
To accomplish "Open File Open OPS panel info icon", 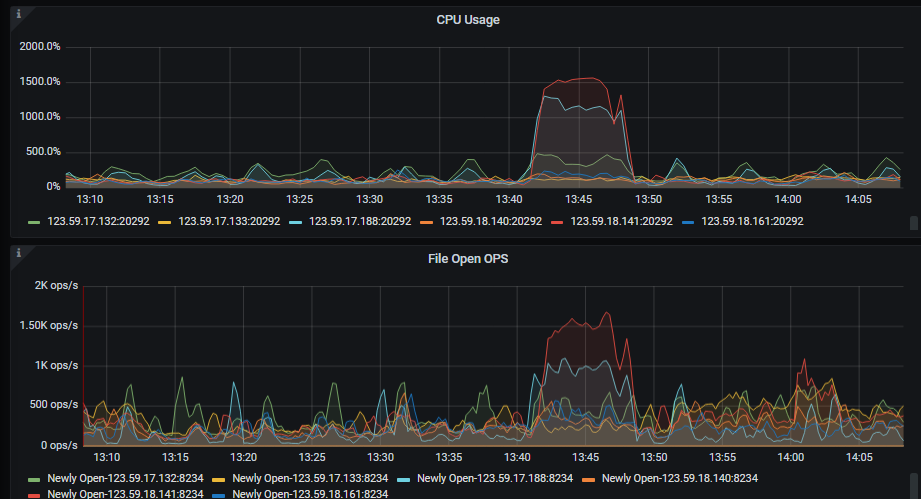I will click(x=19, y=253).
